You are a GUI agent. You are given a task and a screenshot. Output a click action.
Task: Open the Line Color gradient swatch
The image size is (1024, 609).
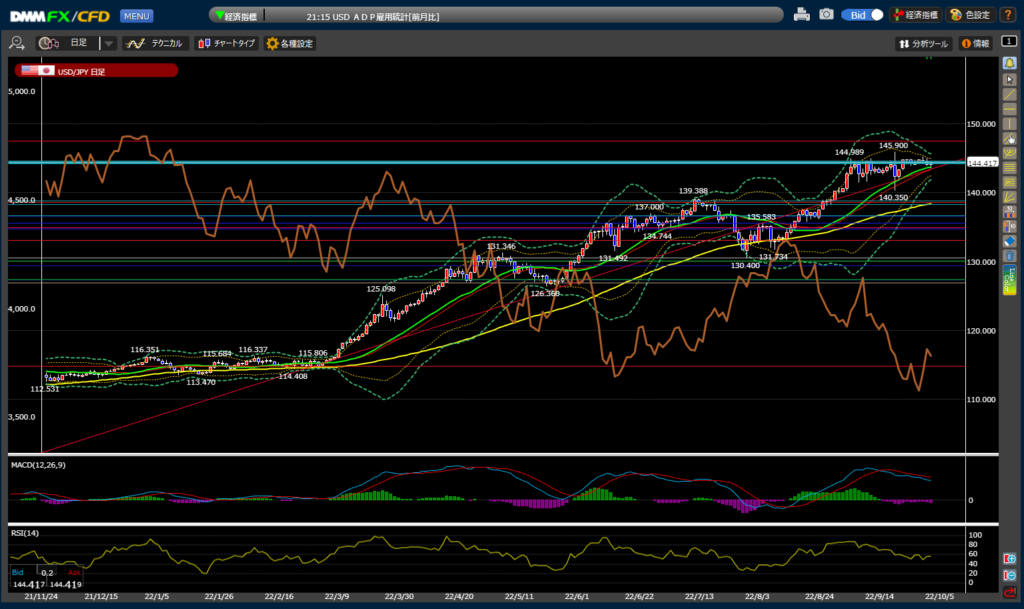(x=1010, y=280)
